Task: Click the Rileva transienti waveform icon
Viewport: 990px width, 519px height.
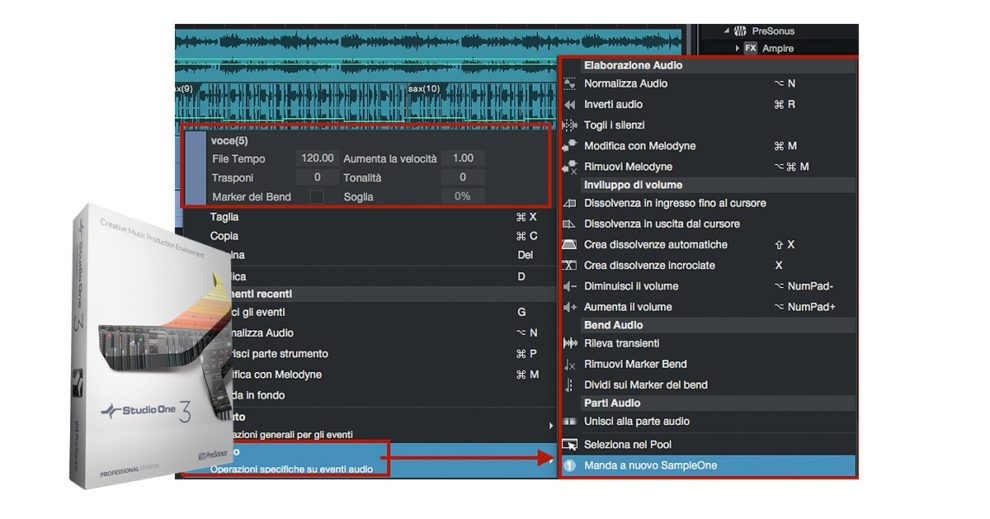Action: coord(570,344)
